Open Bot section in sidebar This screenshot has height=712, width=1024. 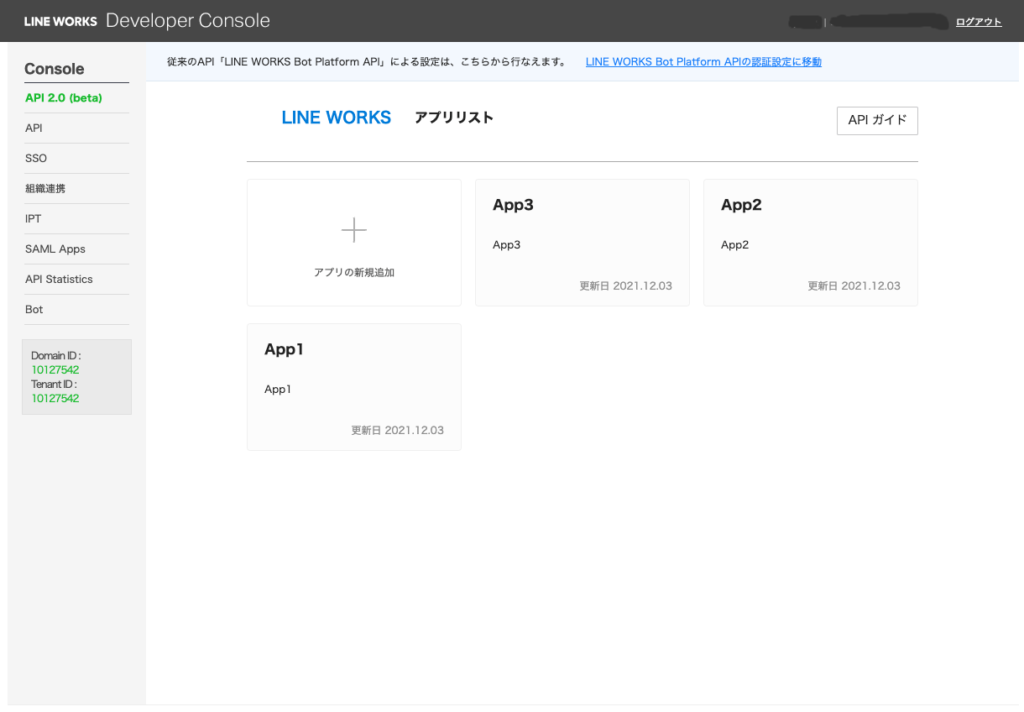[34, 309]
